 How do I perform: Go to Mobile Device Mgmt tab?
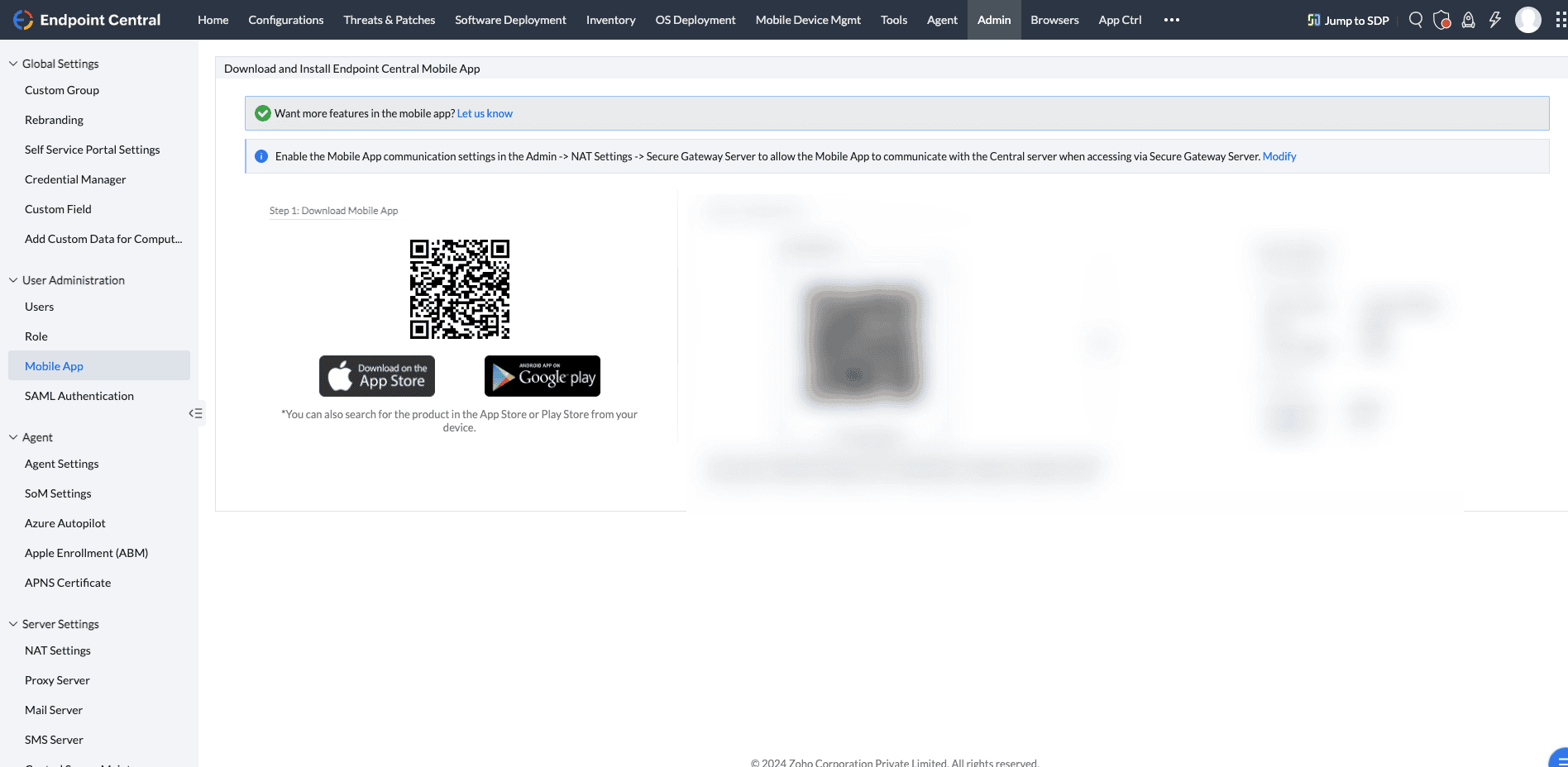(808, 20)
